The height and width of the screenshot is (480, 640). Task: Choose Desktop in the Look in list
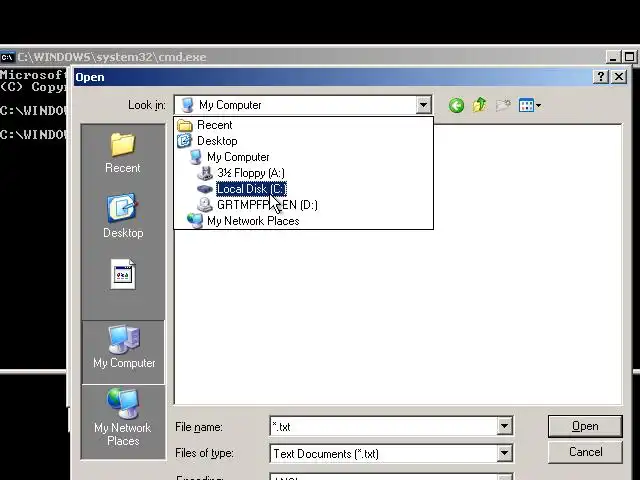(x=217, y=141)
